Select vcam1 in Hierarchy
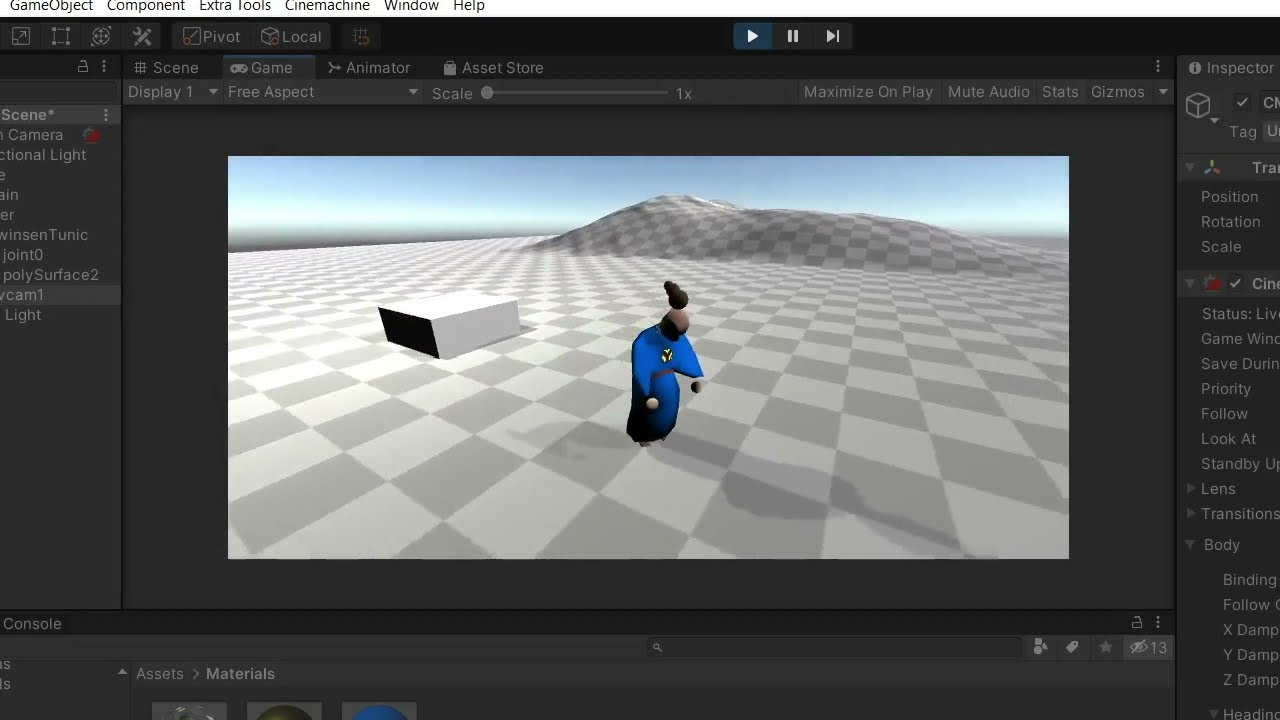 [x=22, y=295]
